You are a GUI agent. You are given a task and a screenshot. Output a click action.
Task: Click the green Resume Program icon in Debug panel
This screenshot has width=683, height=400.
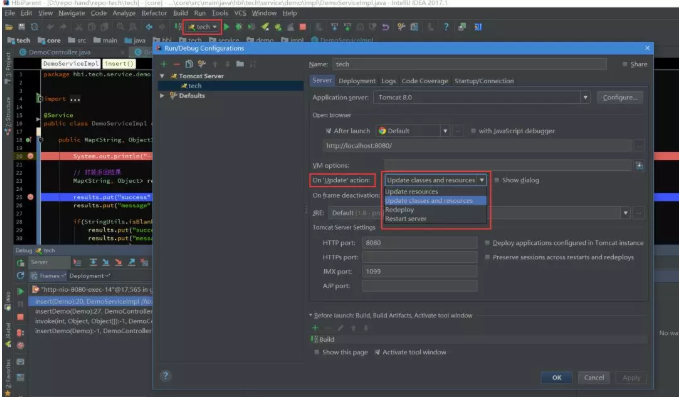(20, 291)
